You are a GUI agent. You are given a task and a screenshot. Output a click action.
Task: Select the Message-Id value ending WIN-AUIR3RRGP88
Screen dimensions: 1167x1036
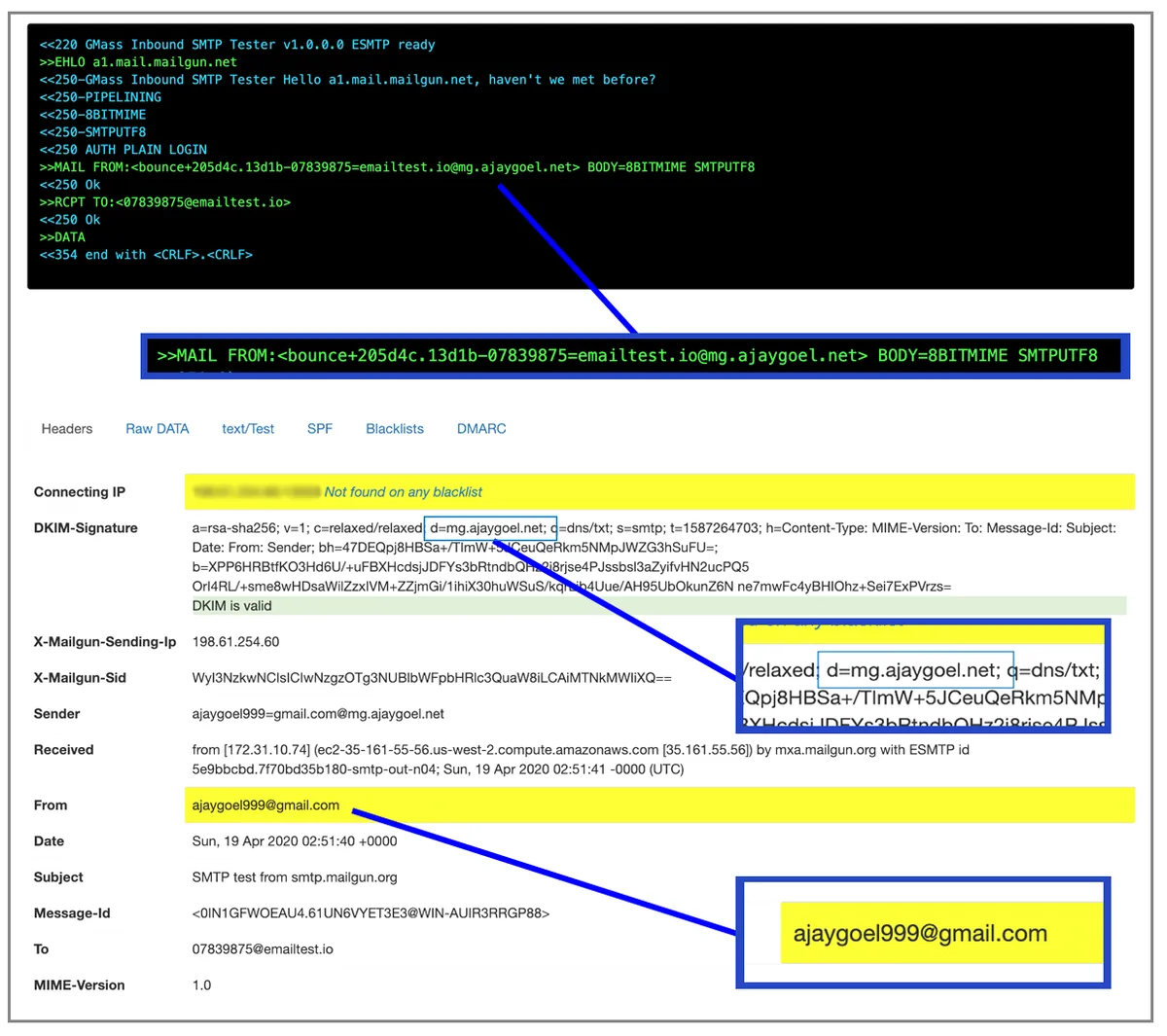pyautogui.click(x=371, y=913)
